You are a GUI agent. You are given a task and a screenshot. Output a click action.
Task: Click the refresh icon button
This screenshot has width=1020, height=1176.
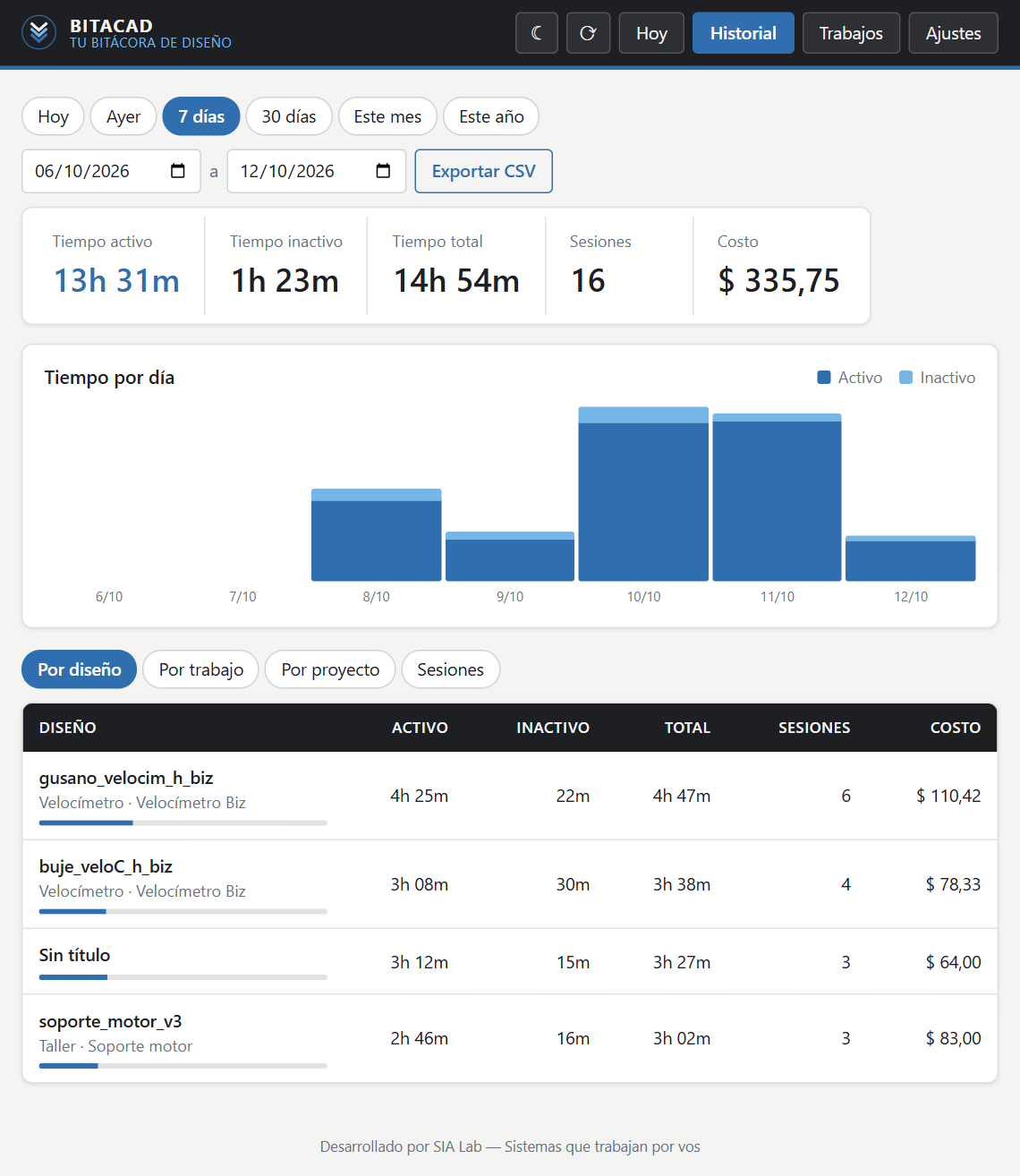589,33
